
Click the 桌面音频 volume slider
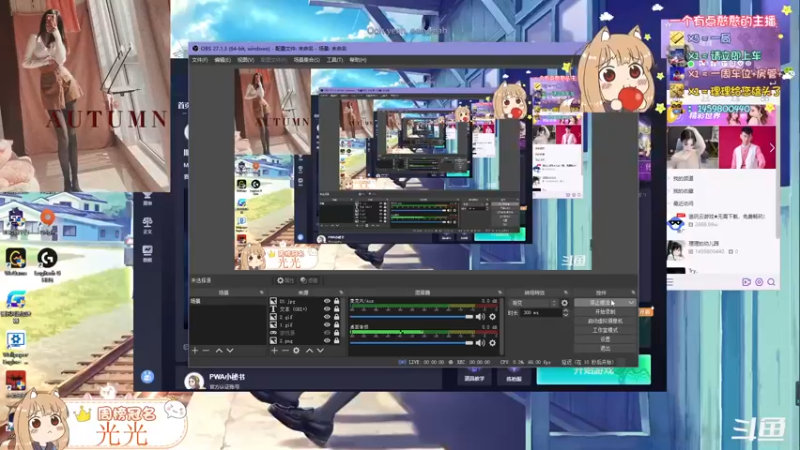pyautogui.click(x=411, y=343)
